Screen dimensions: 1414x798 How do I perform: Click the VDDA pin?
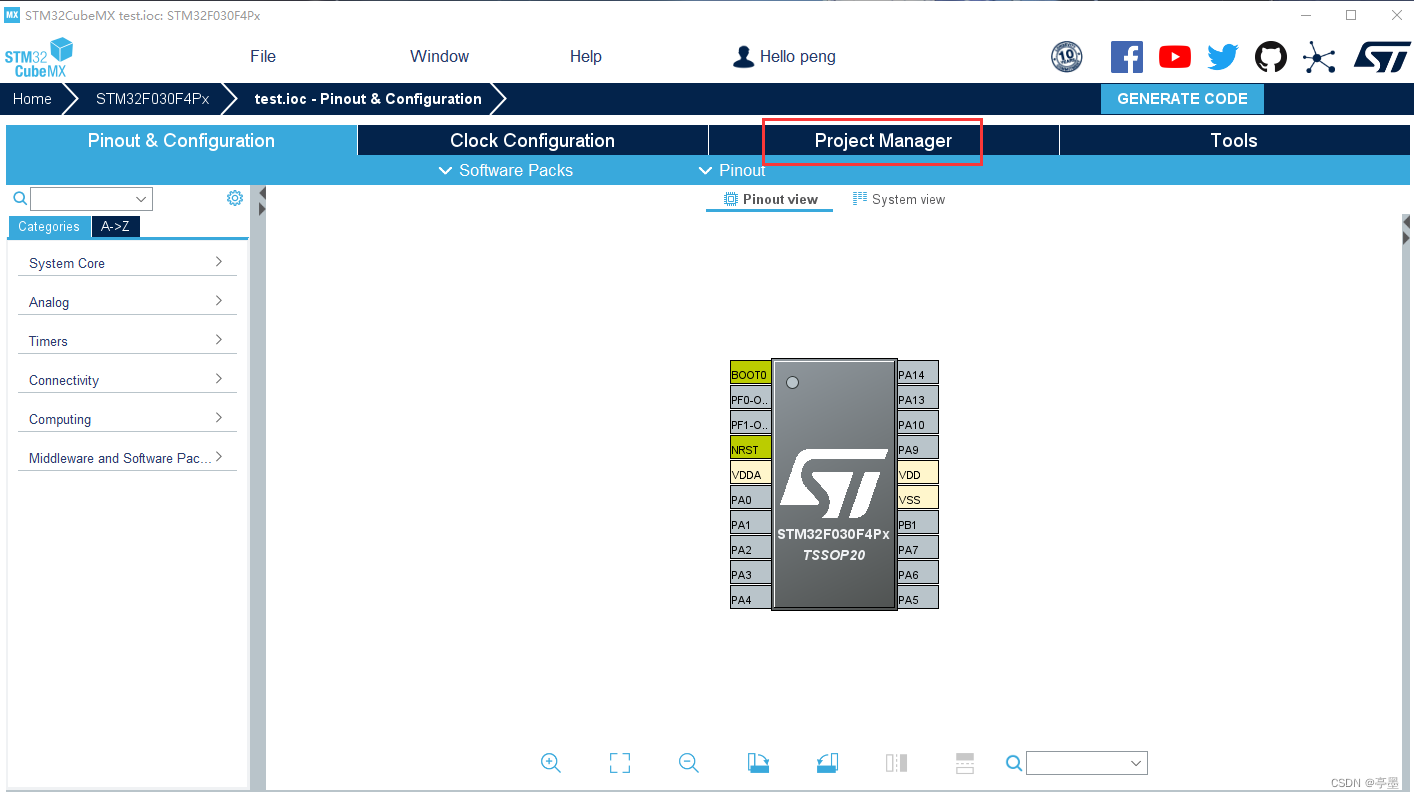point(751,473)
